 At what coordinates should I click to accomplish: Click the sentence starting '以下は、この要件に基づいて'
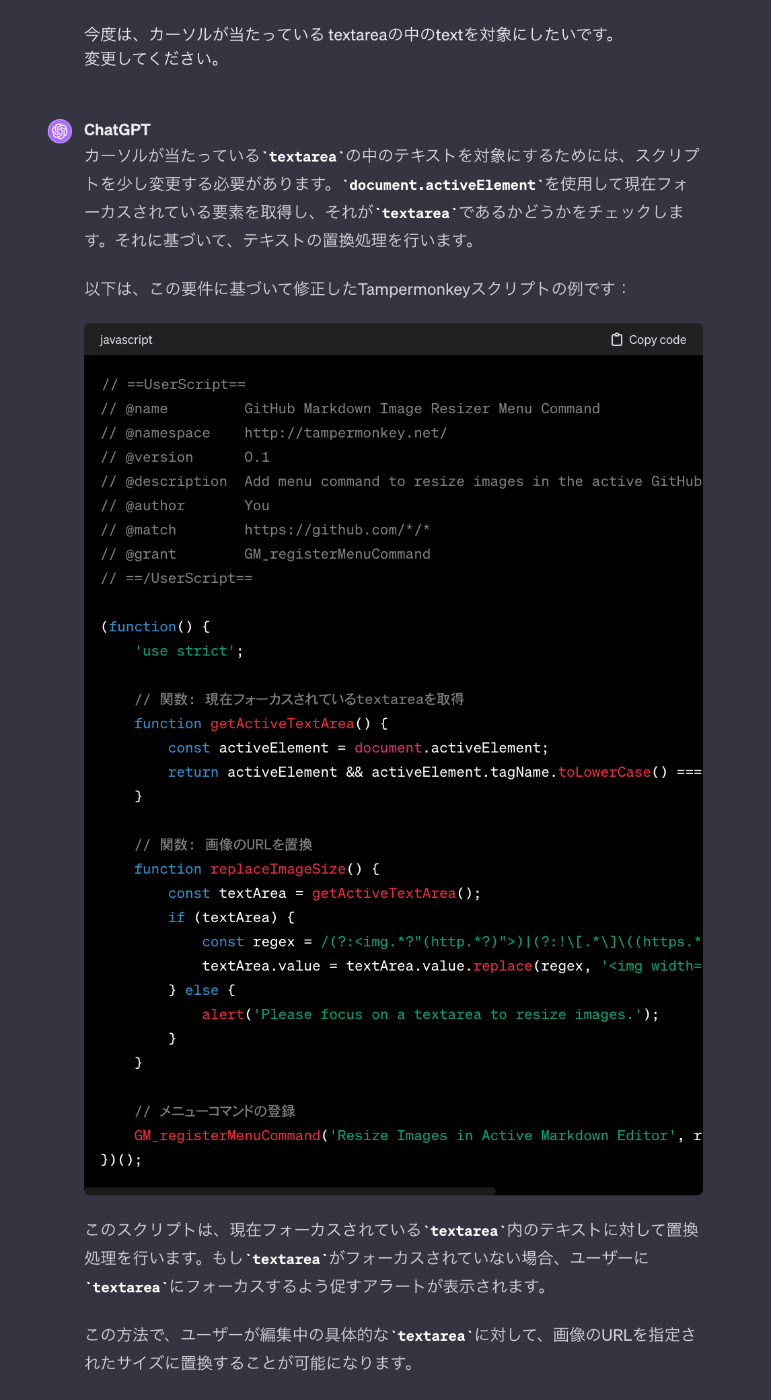pos(357,289)
